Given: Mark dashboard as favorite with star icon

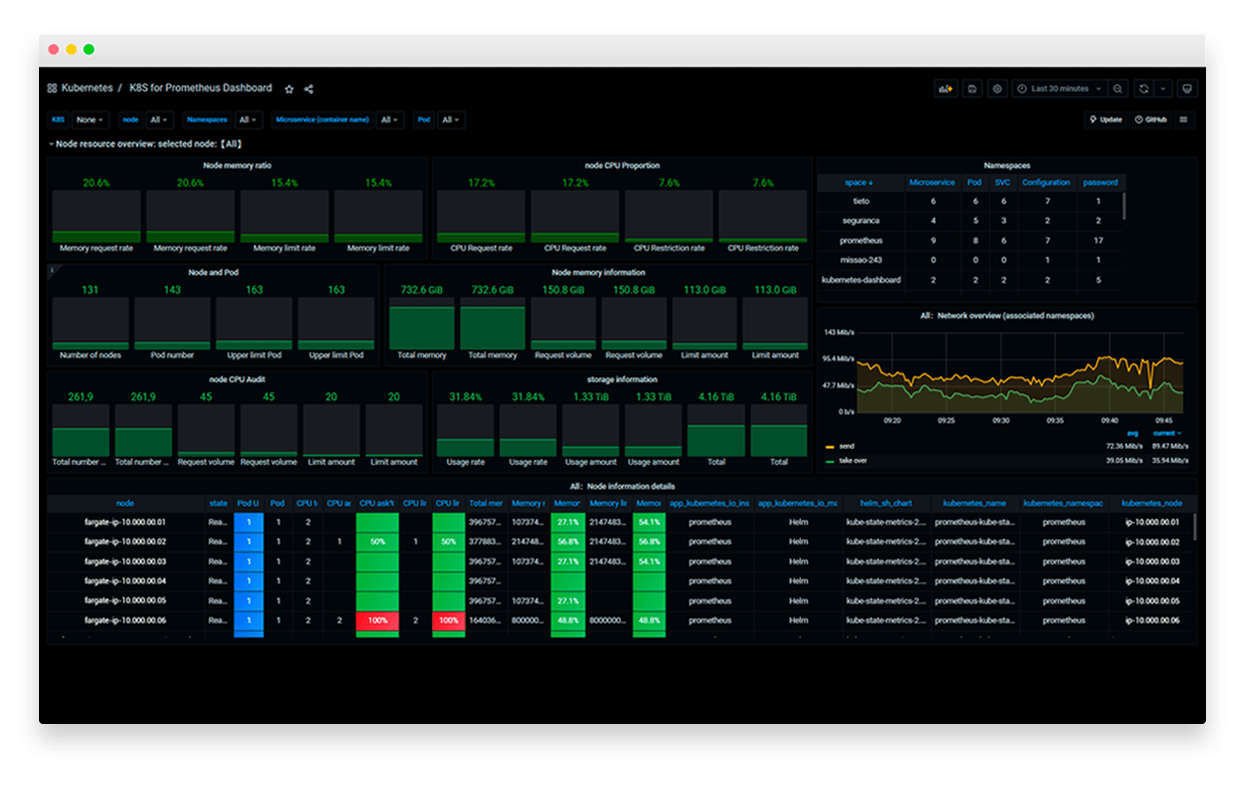Looking at the screenshot, I should click(x=289, y=88).
